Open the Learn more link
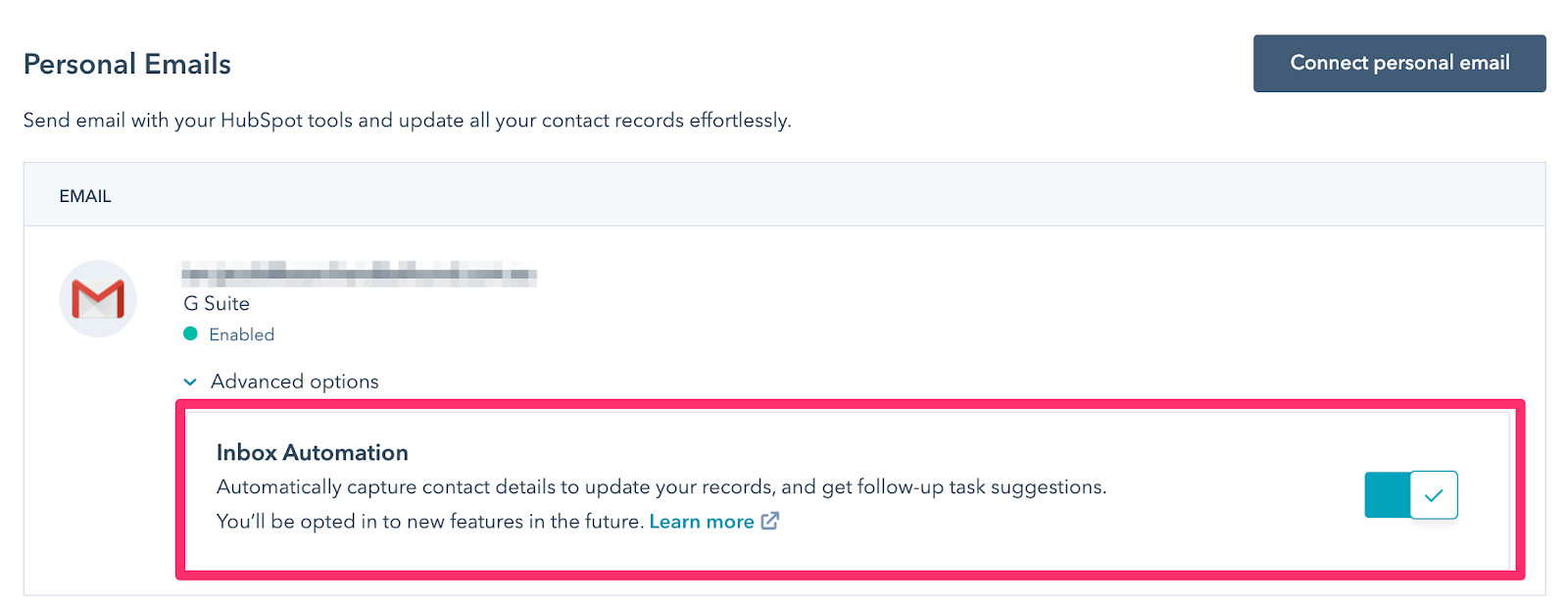This screenshot has width=1568, height=609. (x=702, y=522)
